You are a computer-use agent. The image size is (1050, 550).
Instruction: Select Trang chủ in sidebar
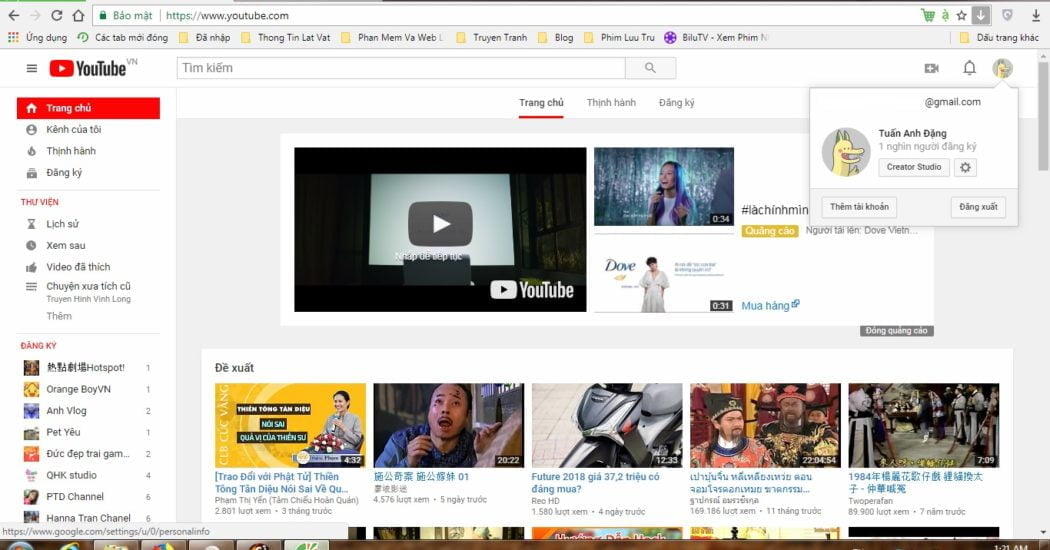point(88,108)
